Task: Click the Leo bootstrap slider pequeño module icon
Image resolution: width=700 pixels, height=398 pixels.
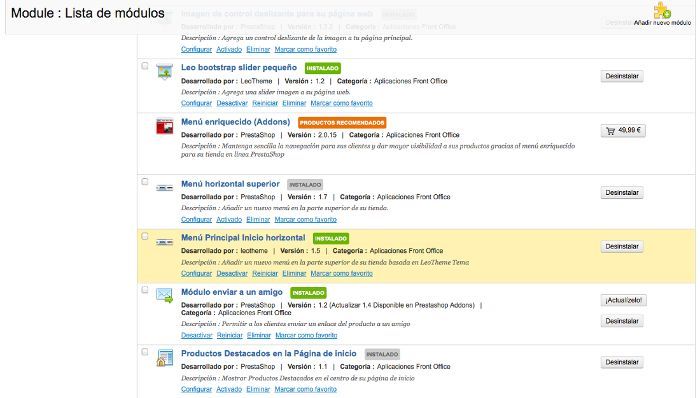Action: (x=164, y=71)
